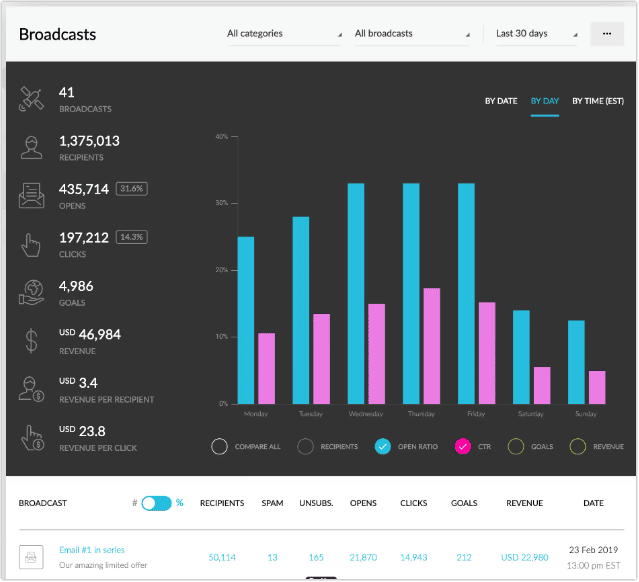Switch to the BY DAY tab

point(544,101)
